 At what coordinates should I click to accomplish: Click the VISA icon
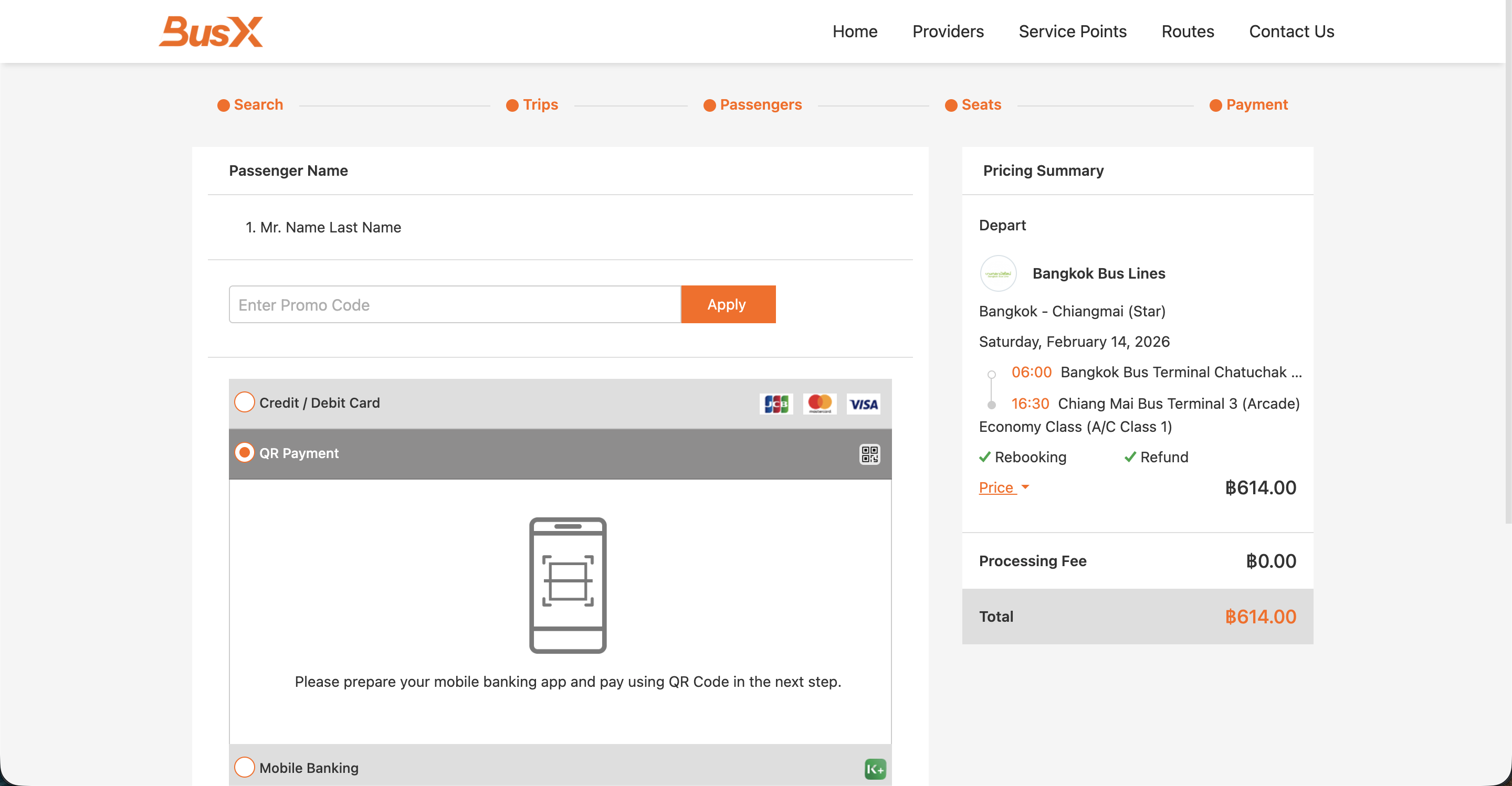click(x=863, y=403)
